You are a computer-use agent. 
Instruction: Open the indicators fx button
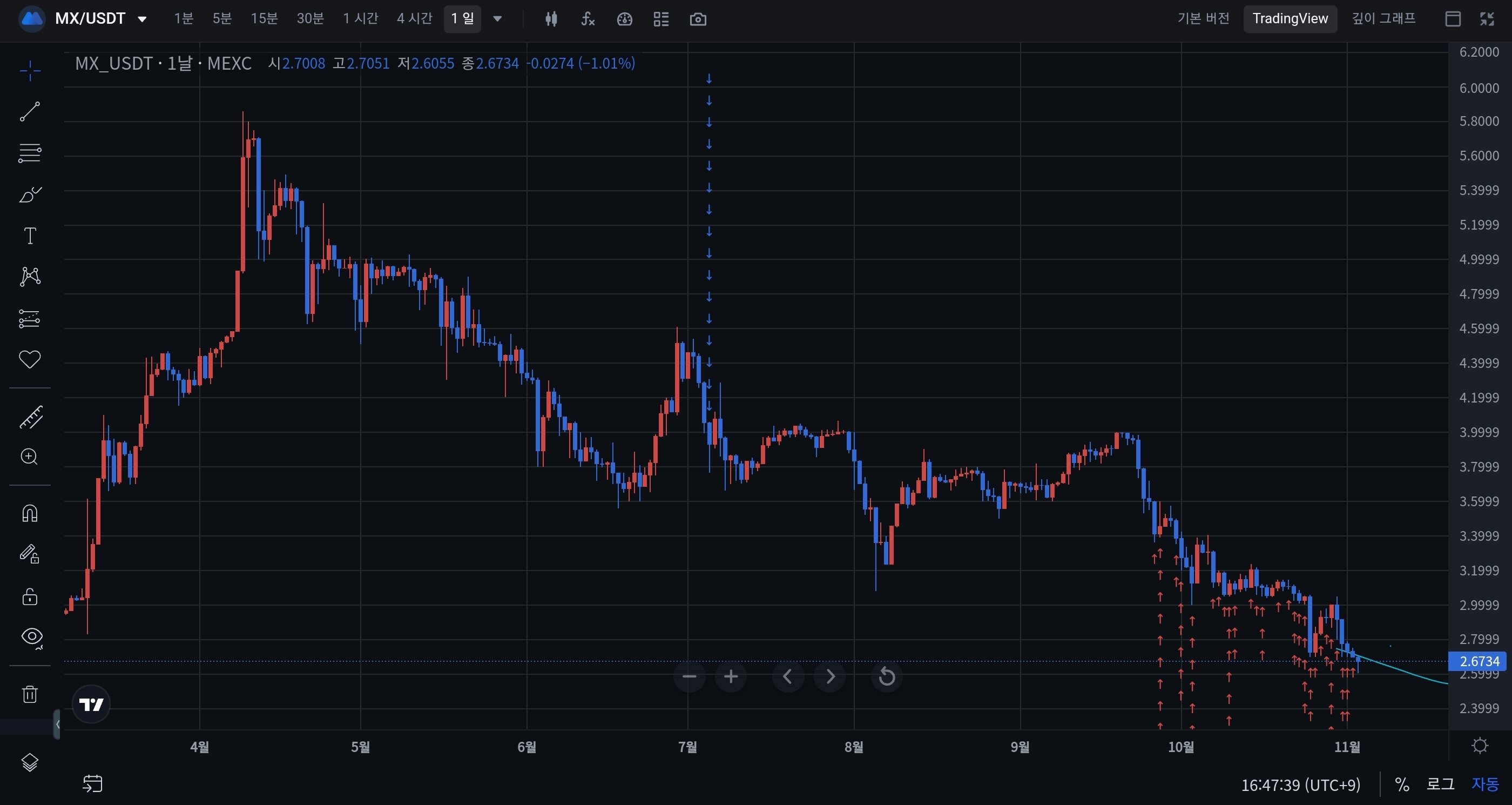588,19
